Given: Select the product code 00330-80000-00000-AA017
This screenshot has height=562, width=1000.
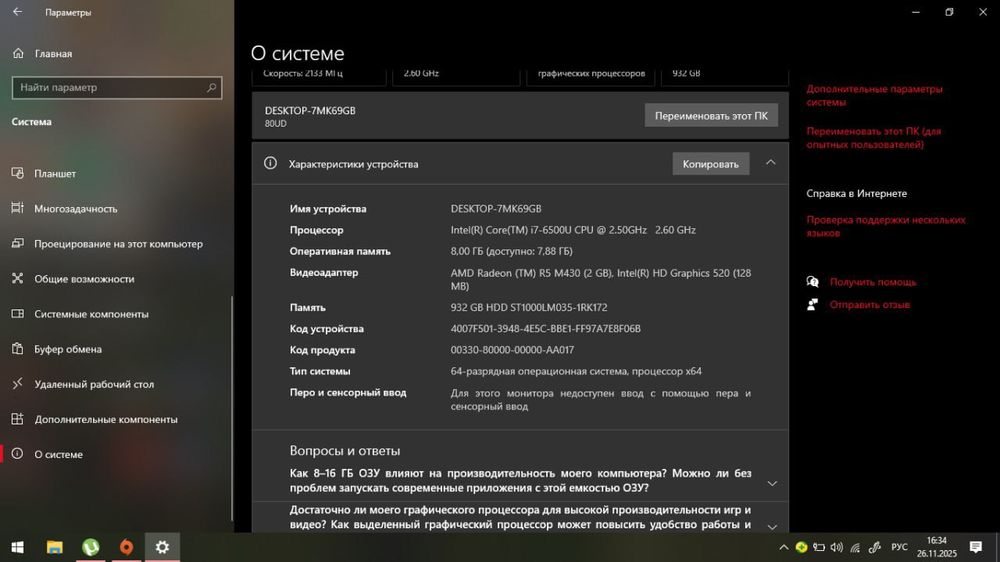Looking at the screenshot, I should click(x=512, y=350).
